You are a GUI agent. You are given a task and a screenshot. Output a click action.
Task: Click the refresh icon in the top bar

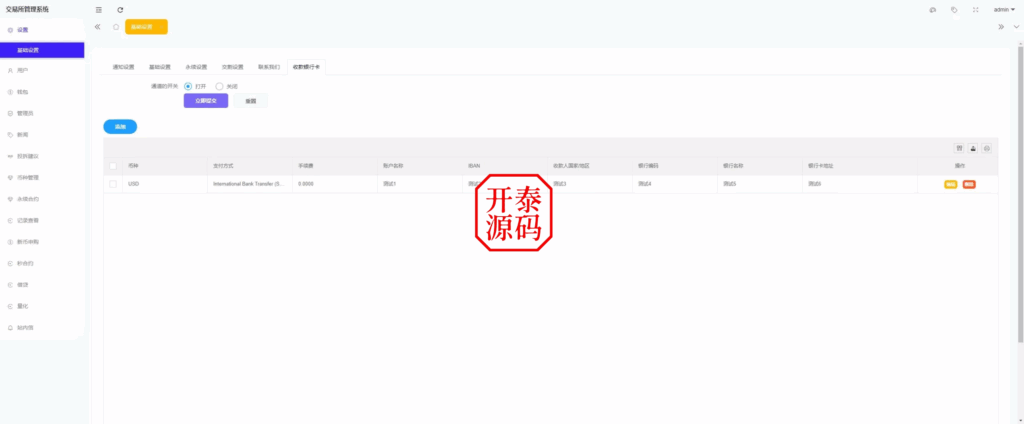(x=120, y=9)
